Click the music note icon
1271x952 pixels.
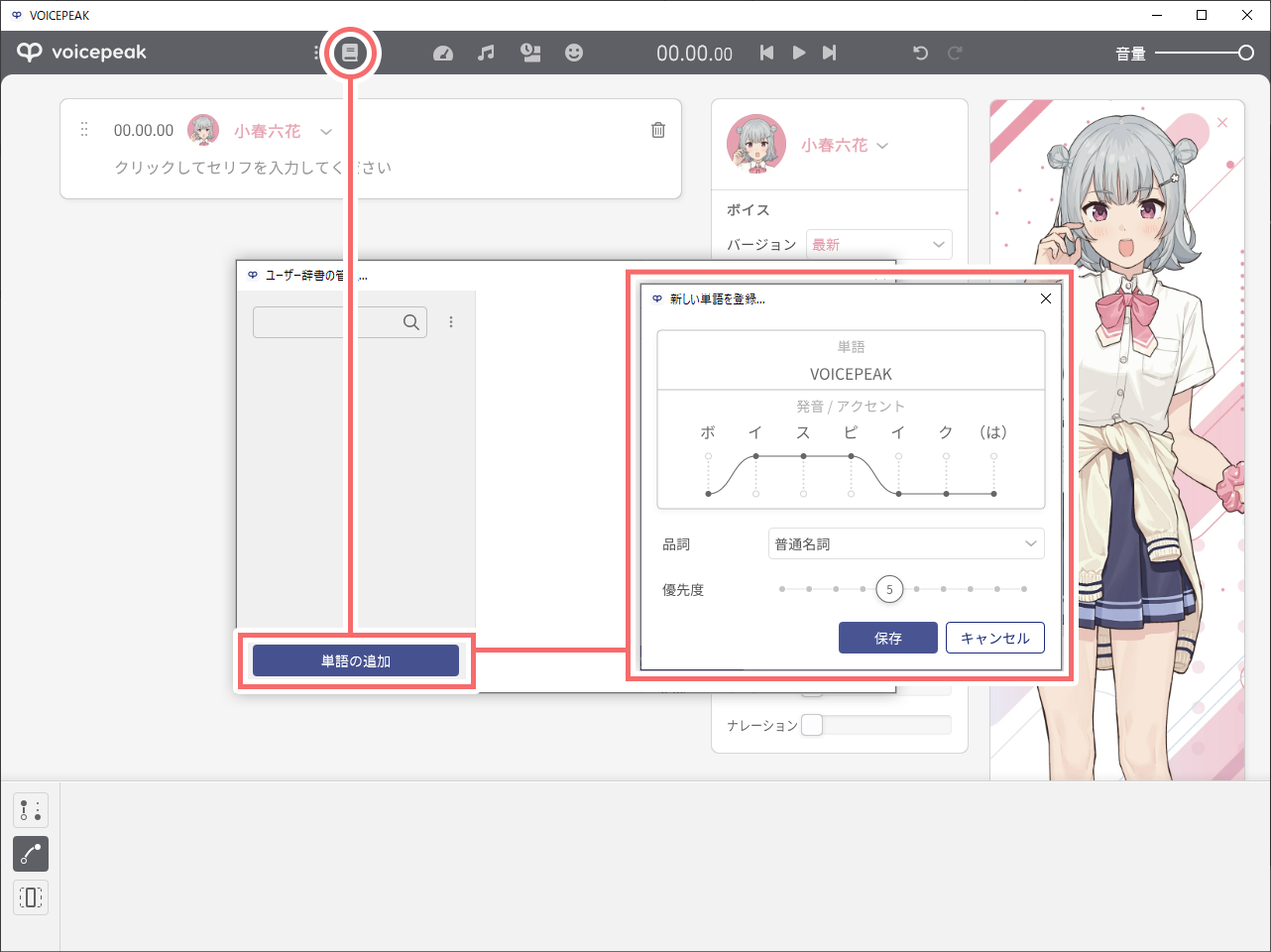tap(486, 54)
